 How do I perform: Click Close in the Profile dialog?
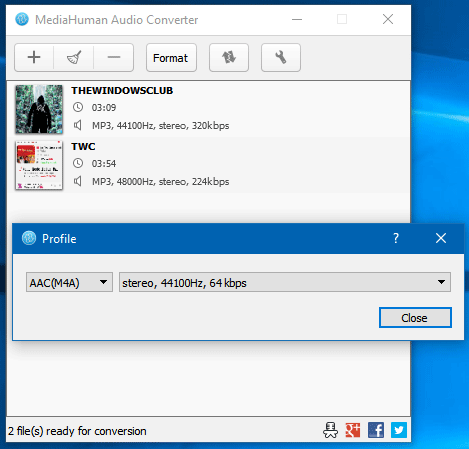tap(415, 318)
